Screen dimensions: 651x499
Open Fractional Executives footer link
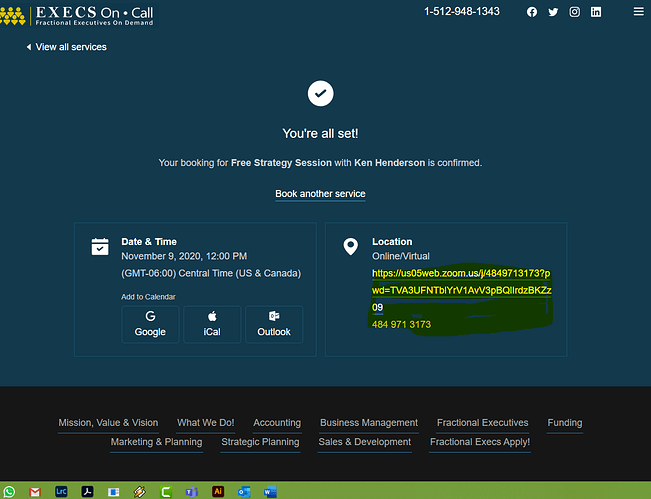pos(482,423)
